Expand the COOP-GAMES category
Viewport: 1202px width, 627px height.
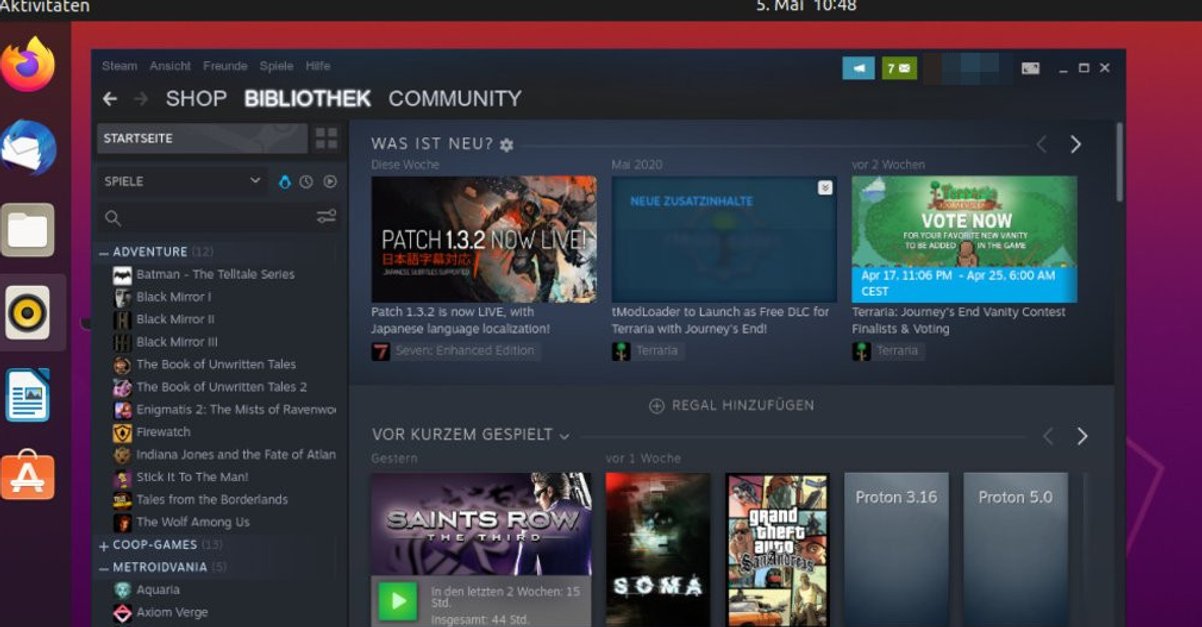coord(104,544)
